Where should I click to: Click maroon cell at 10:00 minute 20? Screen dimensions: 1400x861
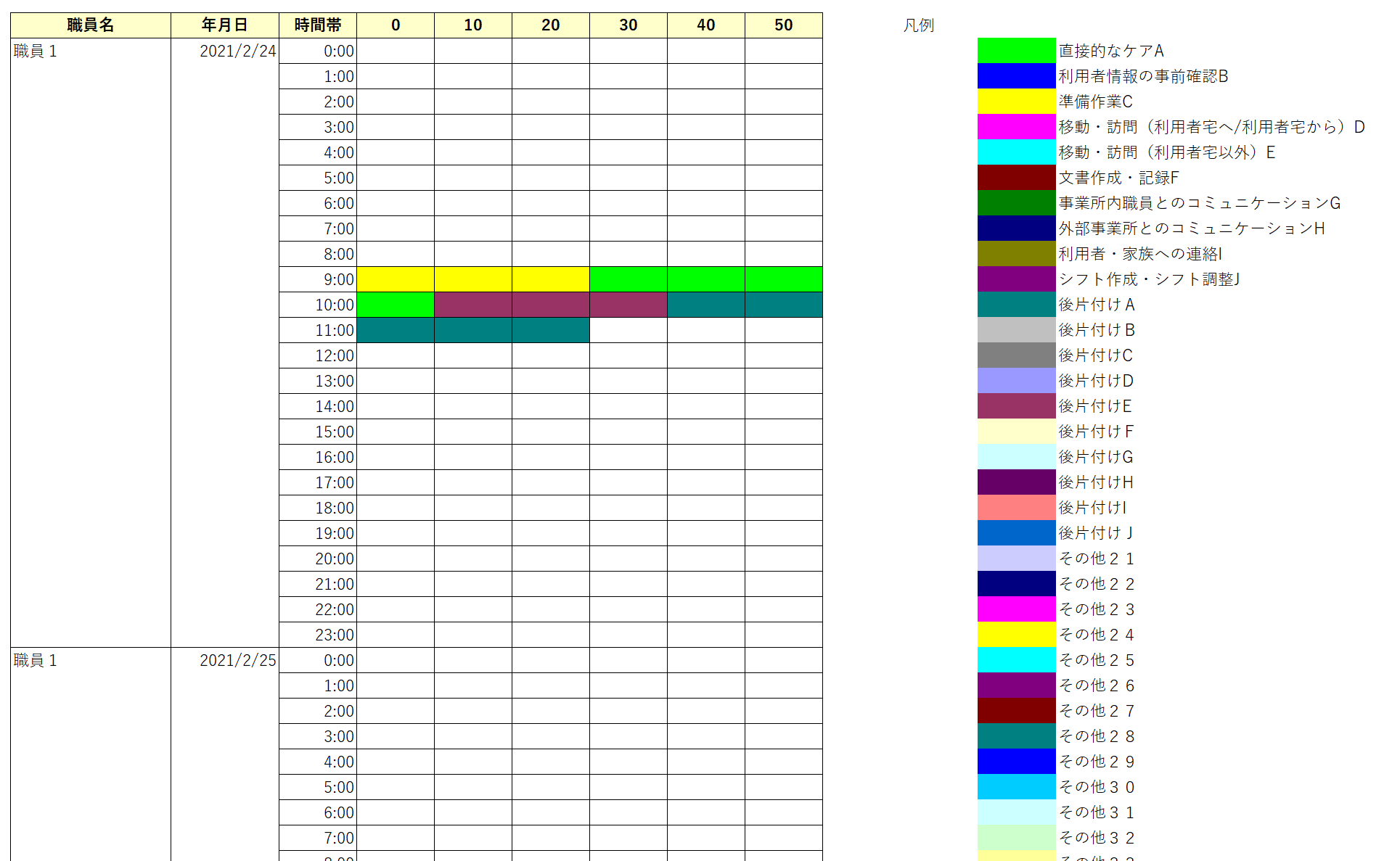click(551, 305)
